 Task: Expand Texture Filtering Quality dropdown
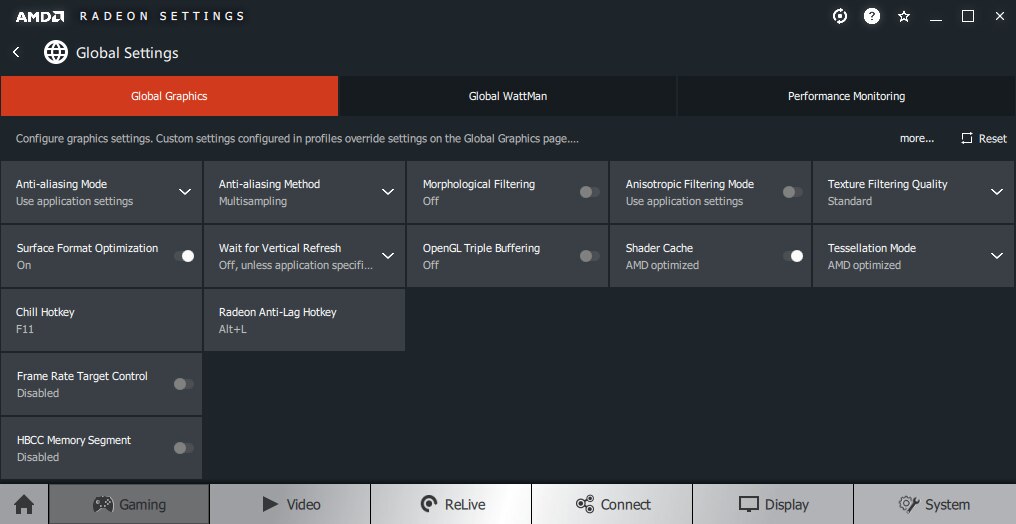coord(997,192)
